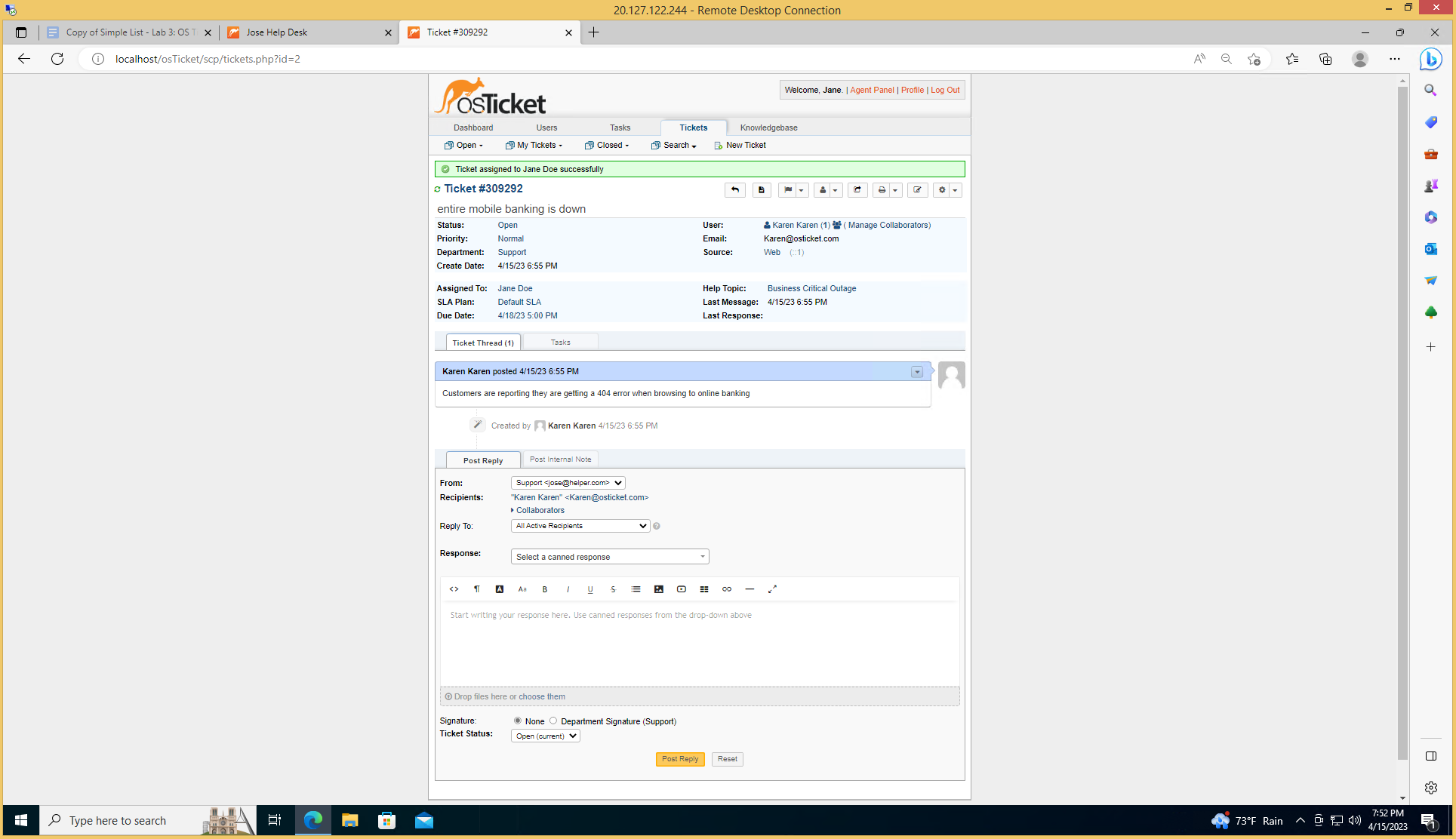Expand the Collaborators section under Recipients

pos(538,510)
